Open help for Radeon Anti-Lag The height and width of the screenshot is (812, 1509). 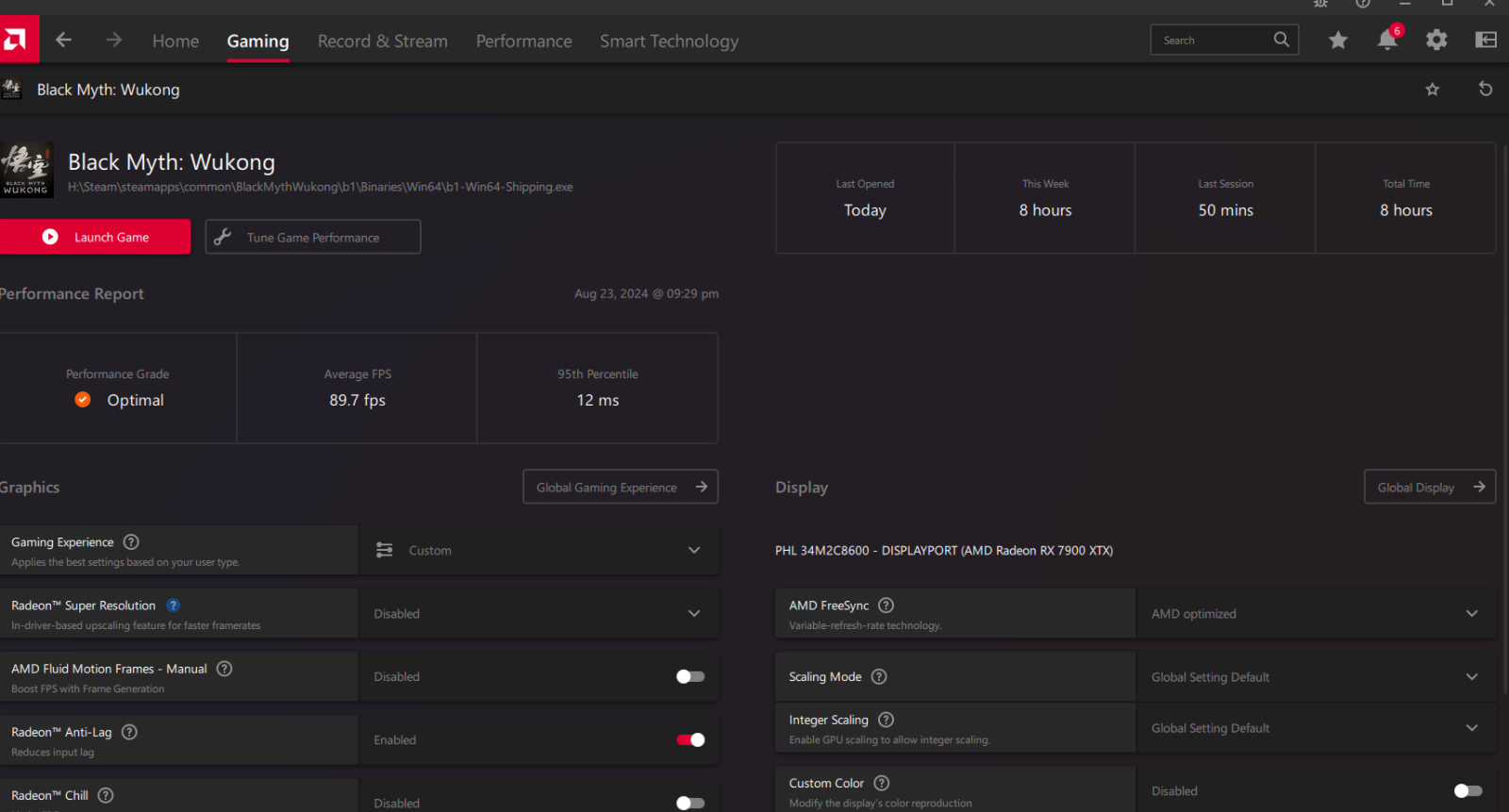(129, 732)
